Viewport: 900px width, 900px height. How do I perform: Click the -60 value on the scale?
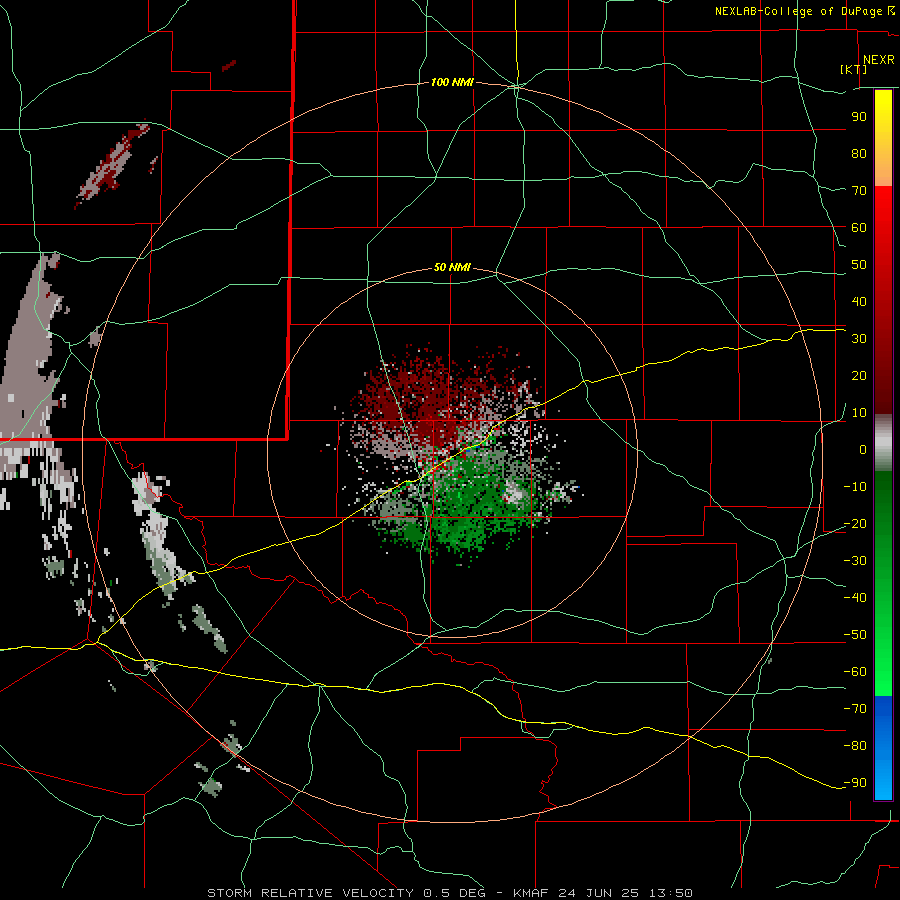pos(855,672)
